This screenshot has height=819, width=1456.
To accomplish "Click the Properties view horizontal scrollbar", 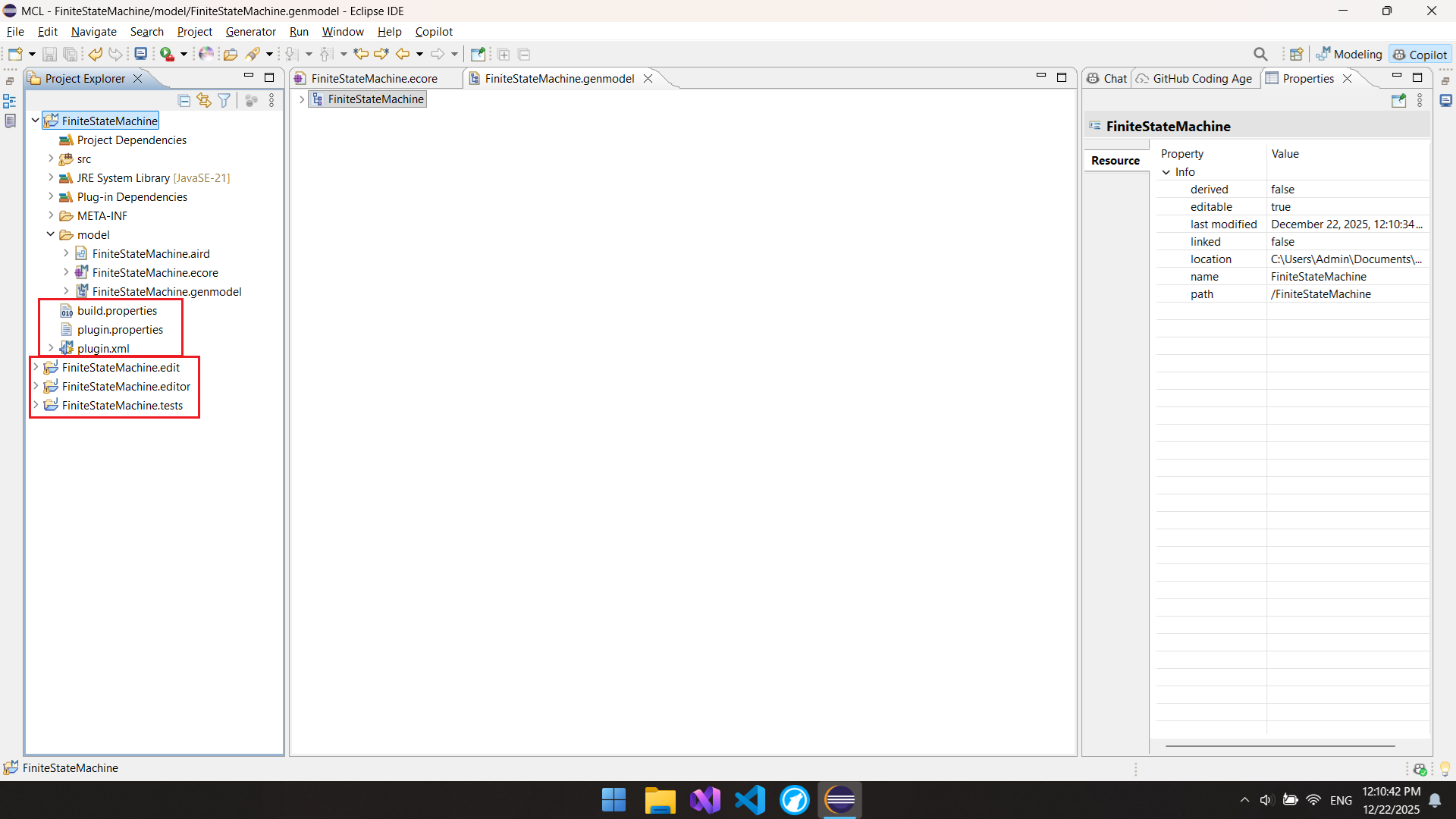I will (1280, 746).
